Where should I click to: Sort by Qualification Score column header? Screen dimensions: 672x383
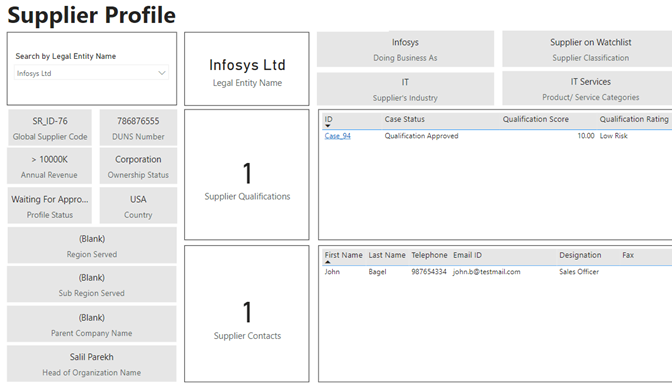pos(536,119)
